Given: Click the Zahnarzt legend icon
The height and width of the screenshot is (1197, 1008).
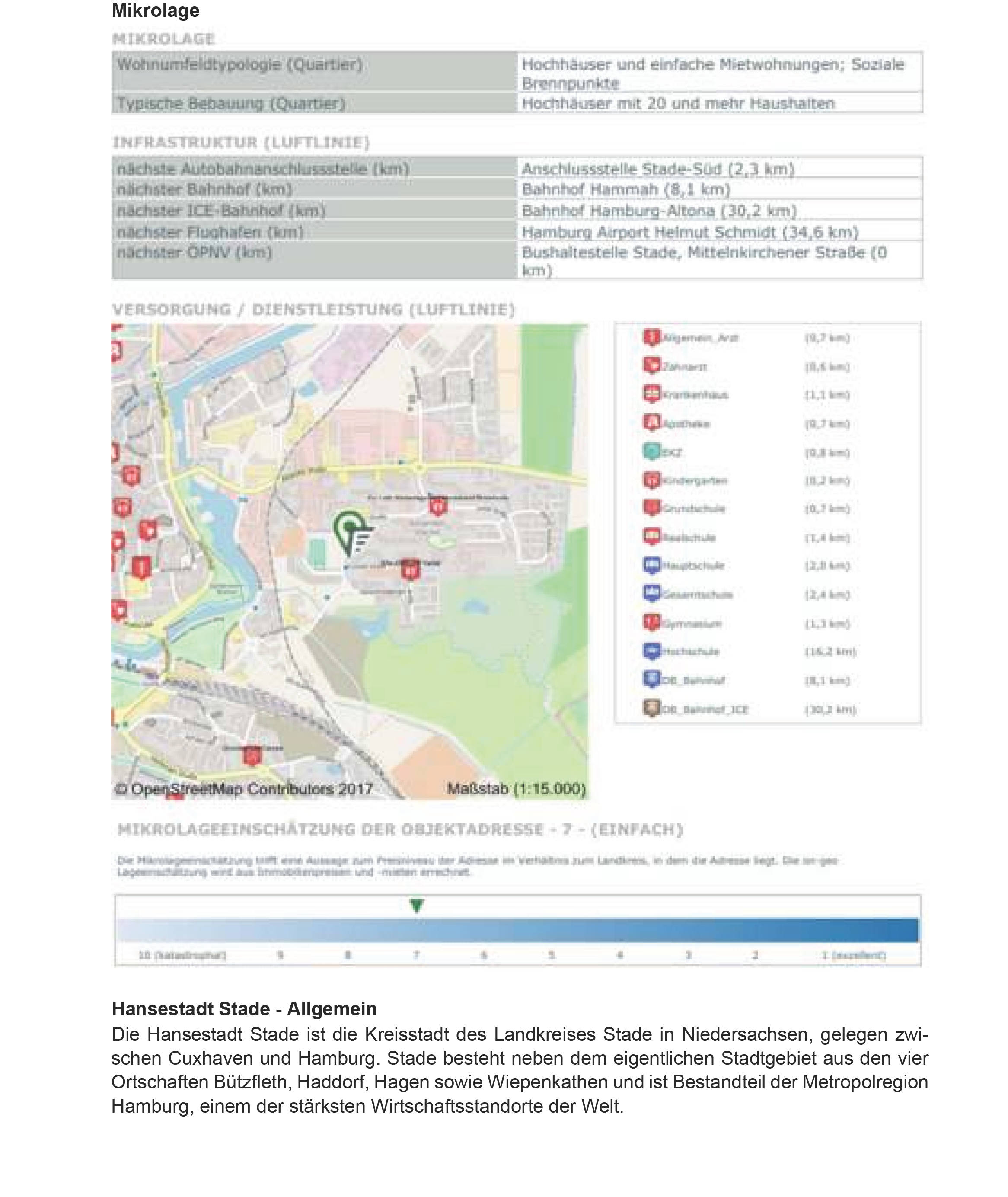Looking at the screenshot, I should pyautogui.click(x=652, y=366).
